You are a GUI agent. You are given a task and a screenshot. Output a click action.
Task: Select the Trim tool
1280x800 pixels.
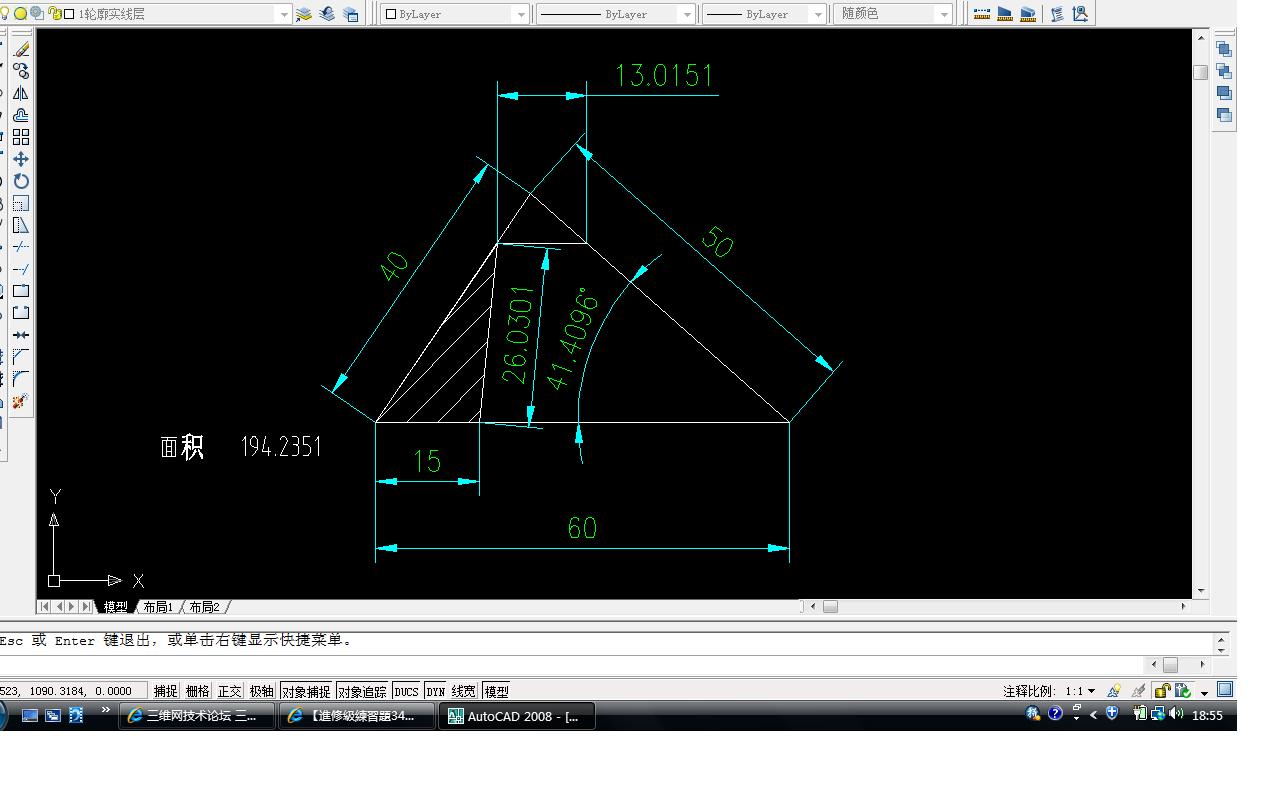pos(21,247)
